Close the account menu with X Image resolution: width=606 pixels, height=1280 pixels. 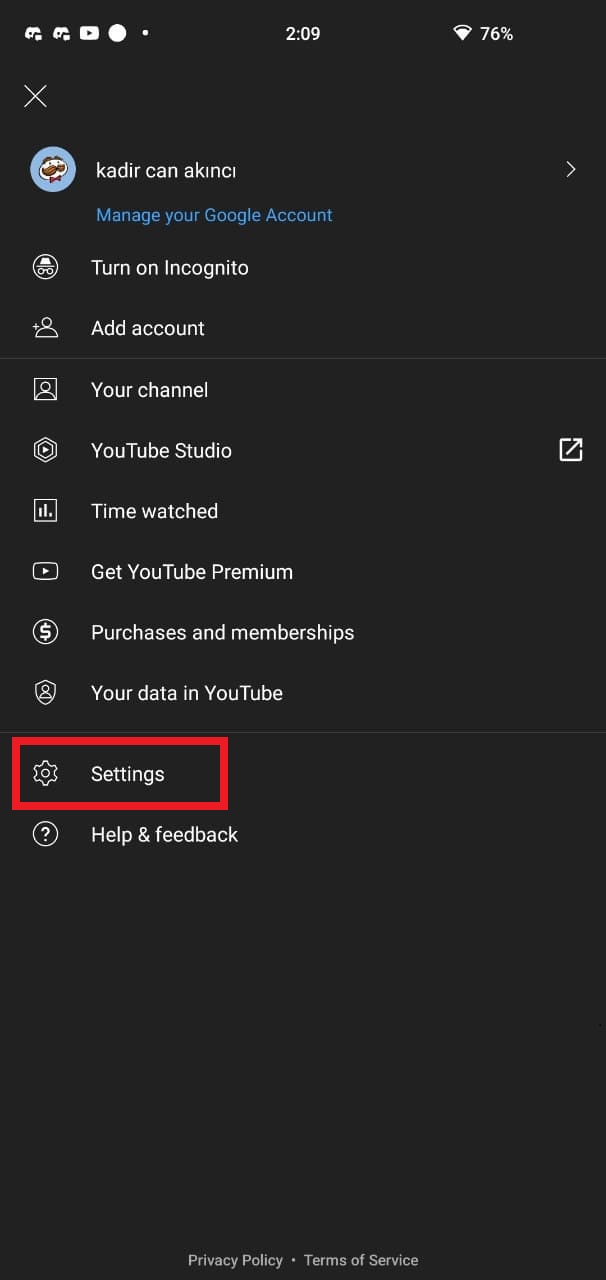click(35, 96)
